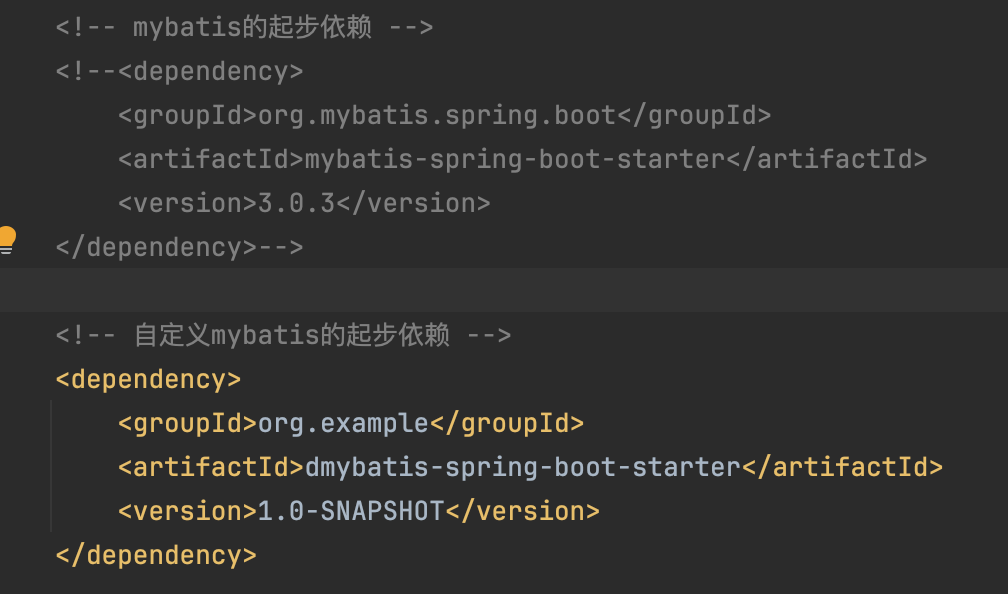The width and height of the screenshot is (1008, 594).
Task: Click commented artifactId 'mybatis-spring-boot-starter'
Action: pos(515,159)
